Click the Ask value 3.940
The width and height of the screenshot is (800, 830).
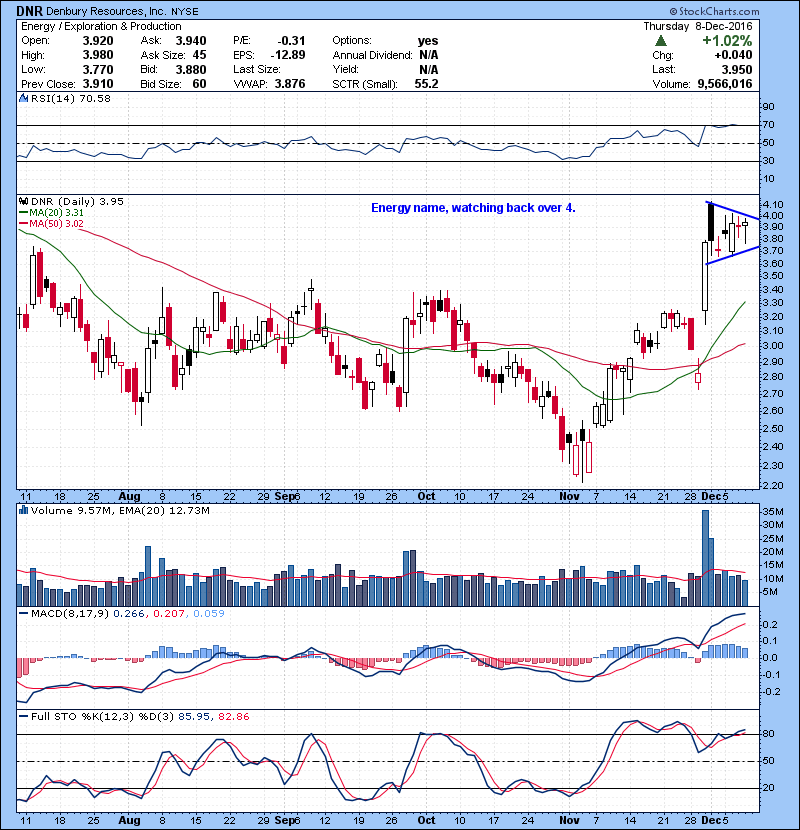[191, 41]
